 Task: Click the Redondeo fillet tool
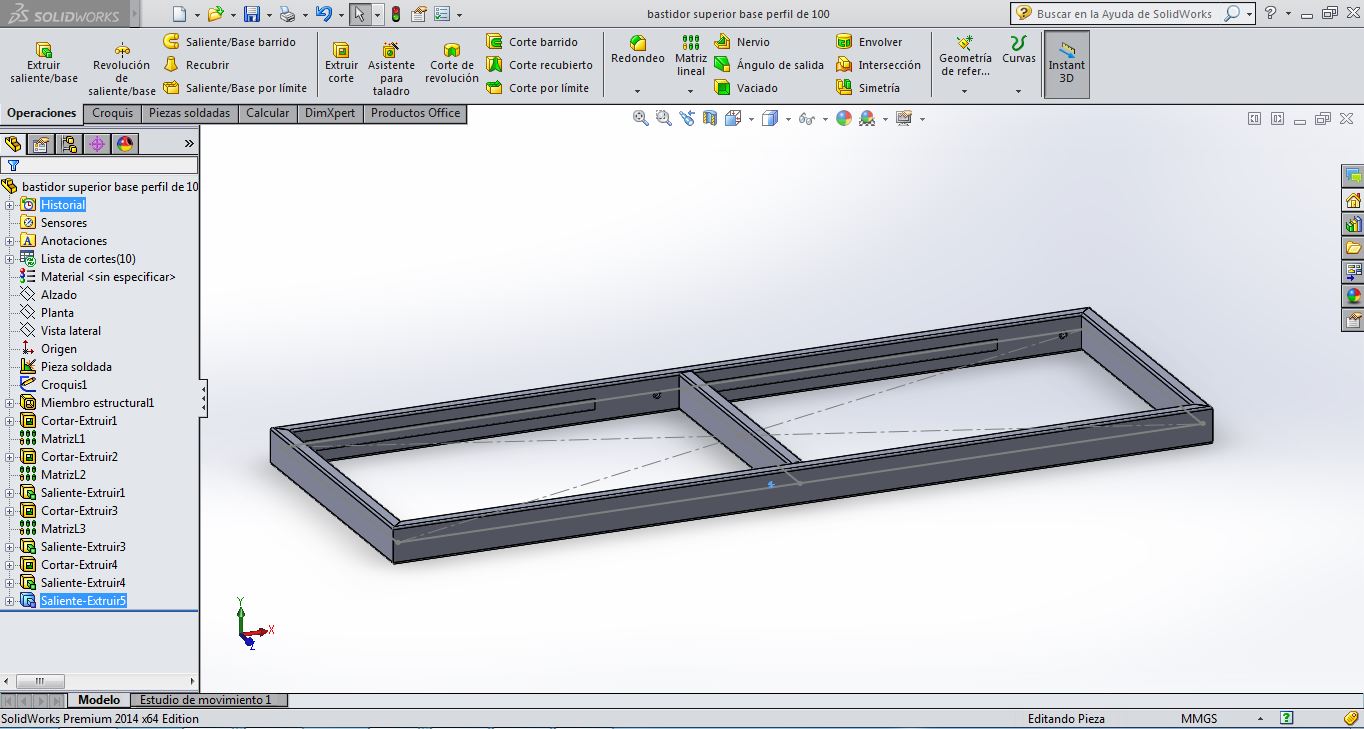638,50
